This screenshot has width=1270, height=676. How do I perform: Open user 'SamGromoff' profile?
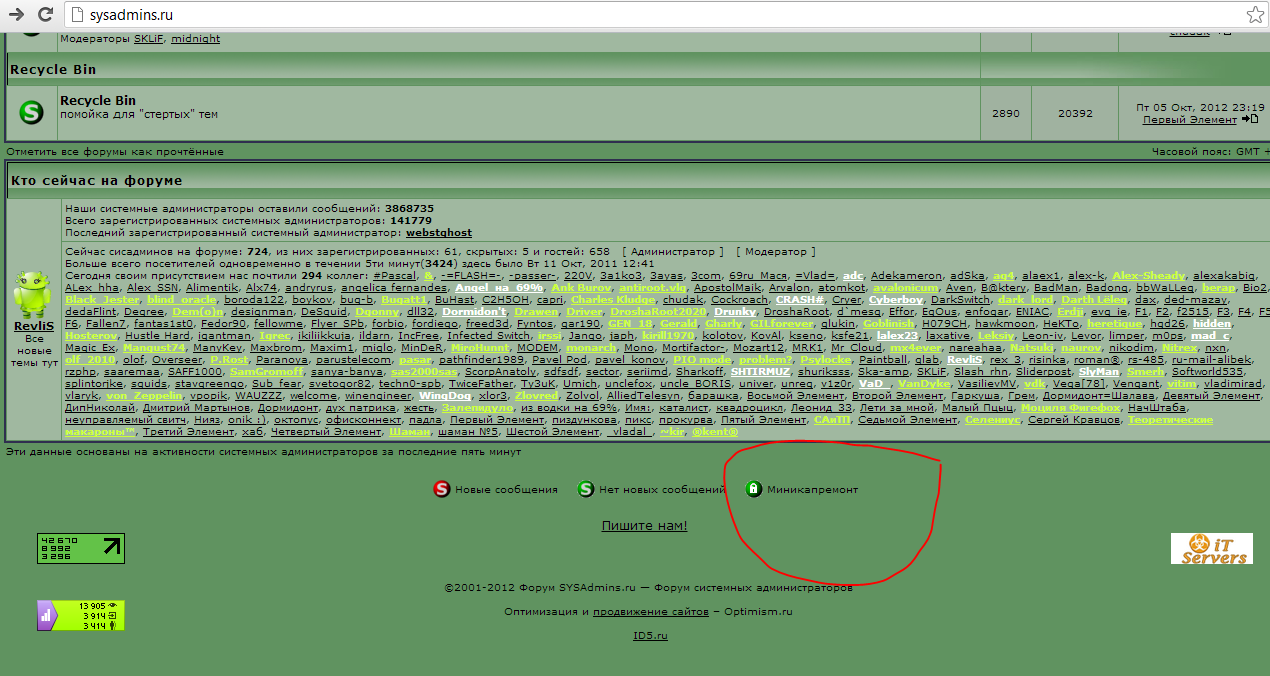266,371
